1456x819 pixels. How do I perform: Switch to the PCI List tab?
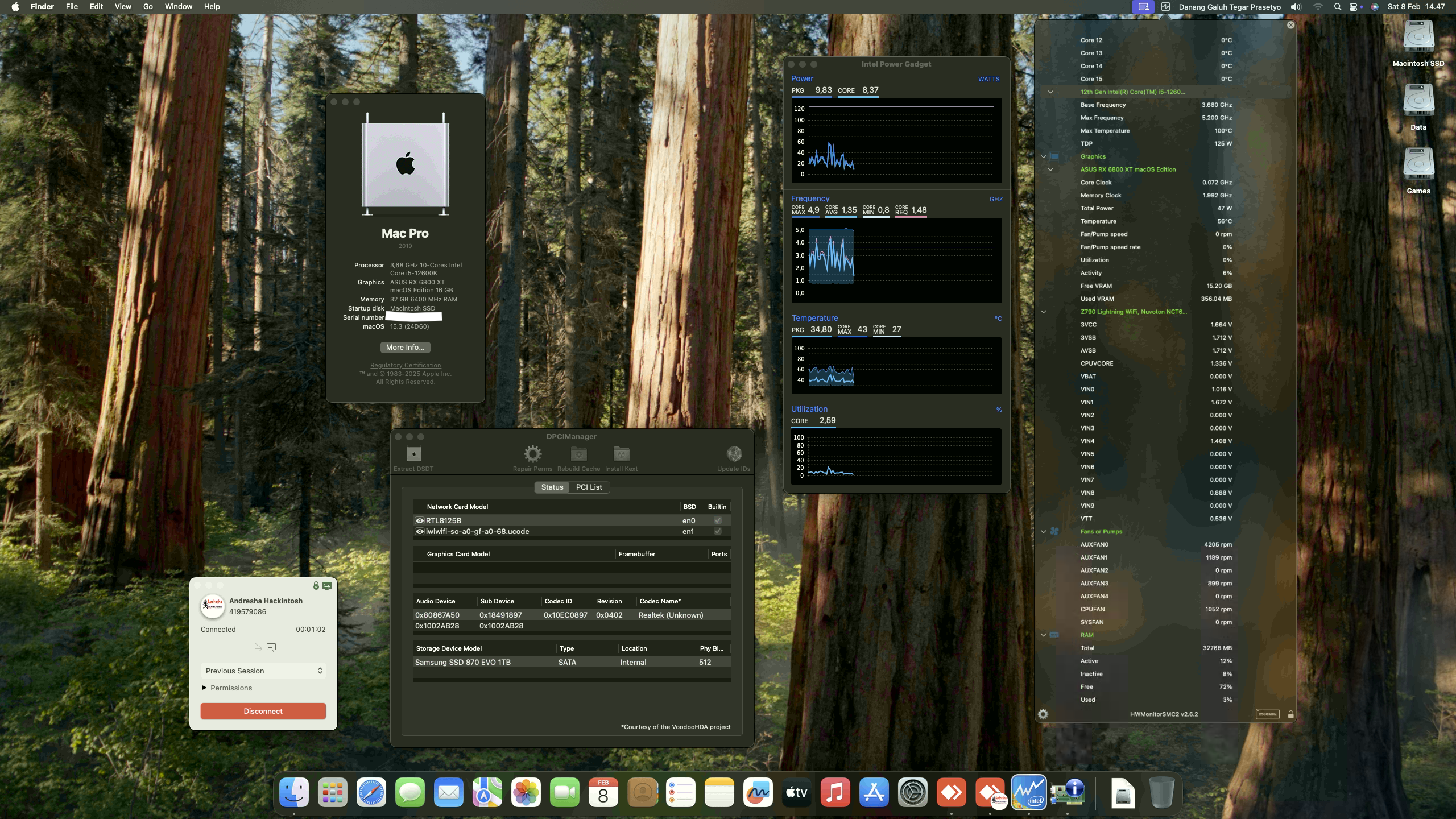point(589,487)
